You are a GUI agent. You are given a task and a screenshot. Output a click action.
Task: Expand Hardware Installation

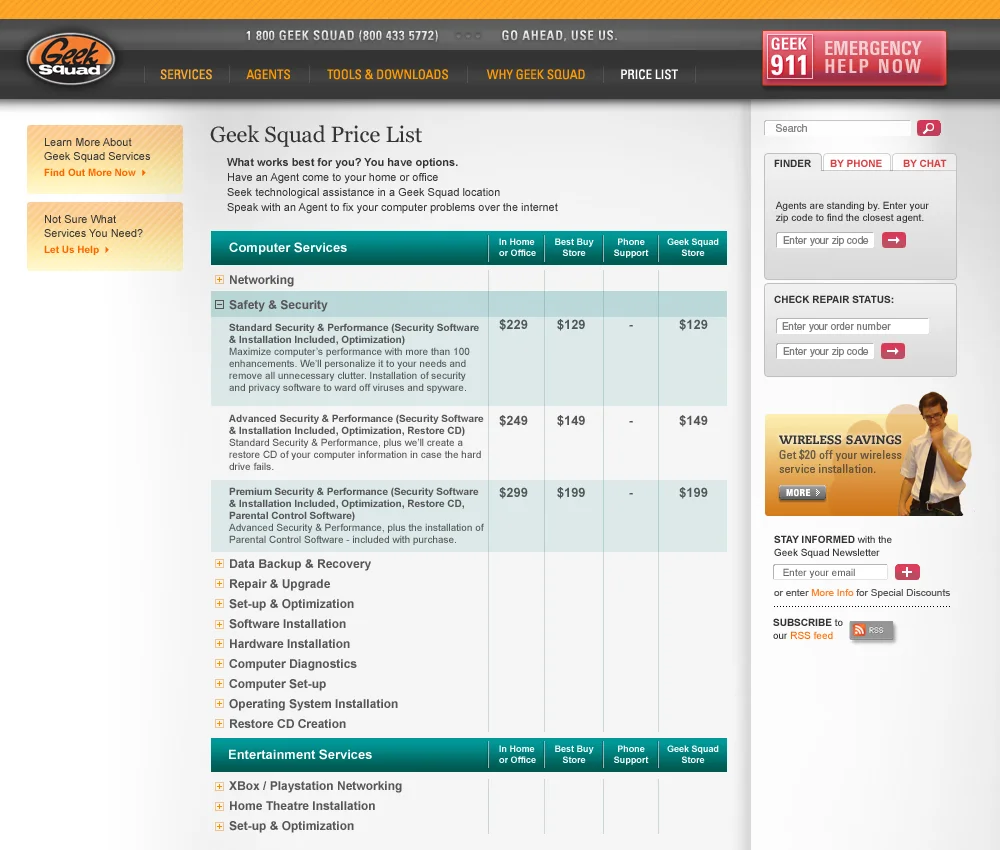(x=219, y=644)
